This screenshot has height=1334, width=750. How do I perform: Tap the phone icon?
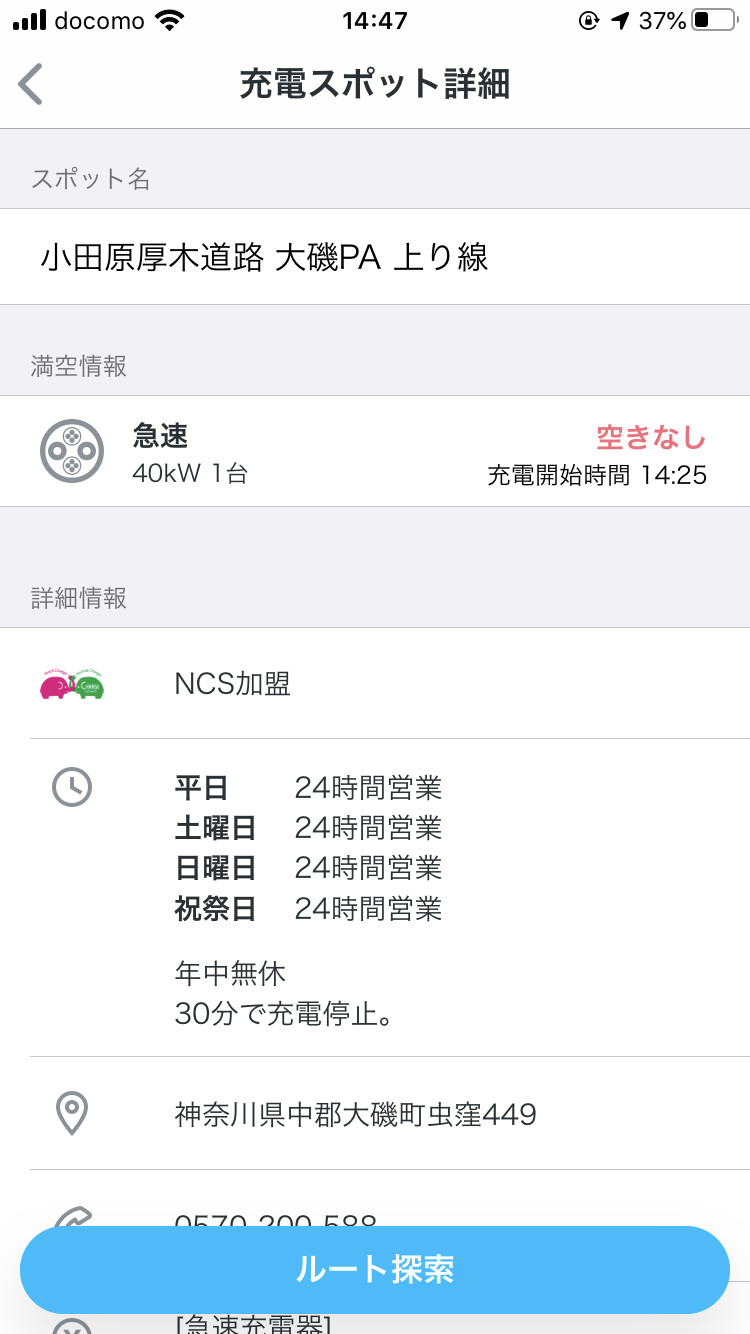pyautogui.click(x=72, y=1217)
